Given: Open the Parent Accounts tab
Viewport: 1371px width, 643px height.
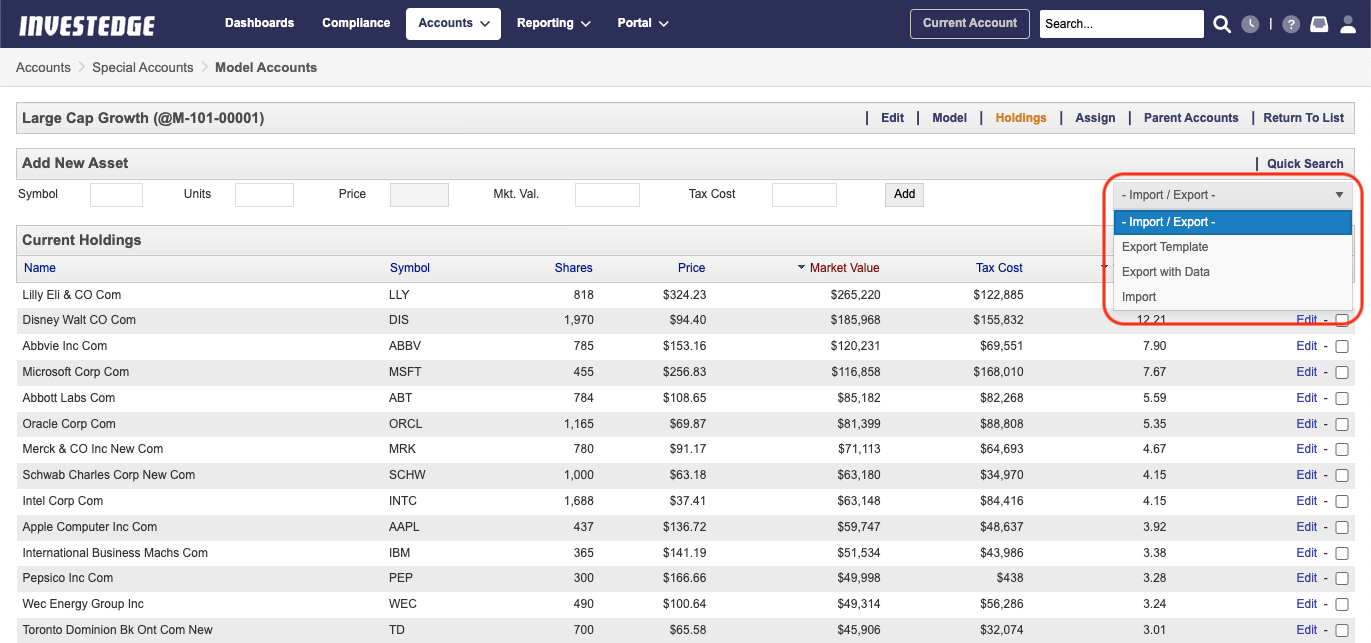Looking at the screenshot, I should (1191, 118).
